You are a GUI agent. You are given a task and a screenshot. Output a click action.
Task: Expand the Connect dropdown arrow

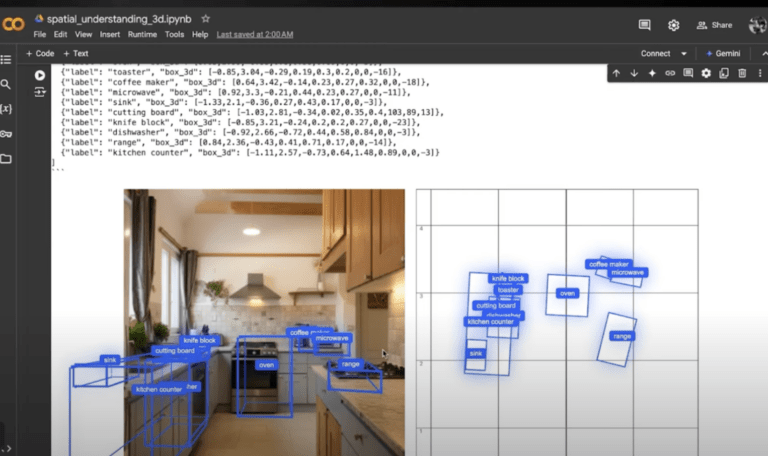click(684, 53)
